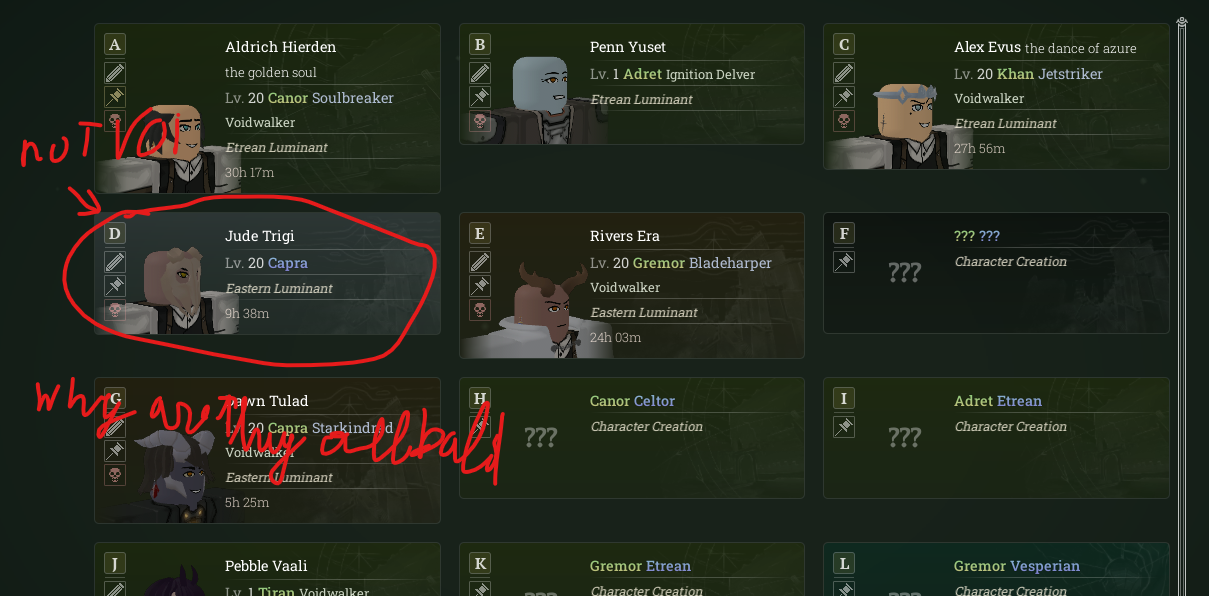
Task: Click the pin icon on empty slot F
Action: [844, 262]
